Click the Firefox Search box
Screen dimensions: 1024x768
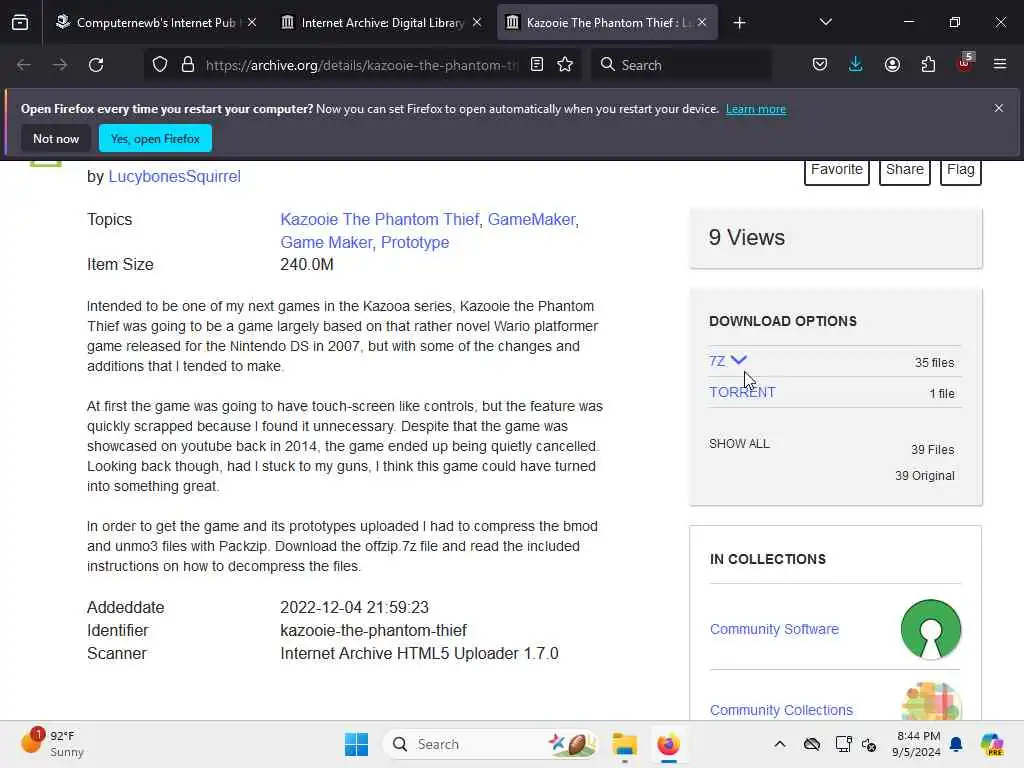(x=682, y=65)
